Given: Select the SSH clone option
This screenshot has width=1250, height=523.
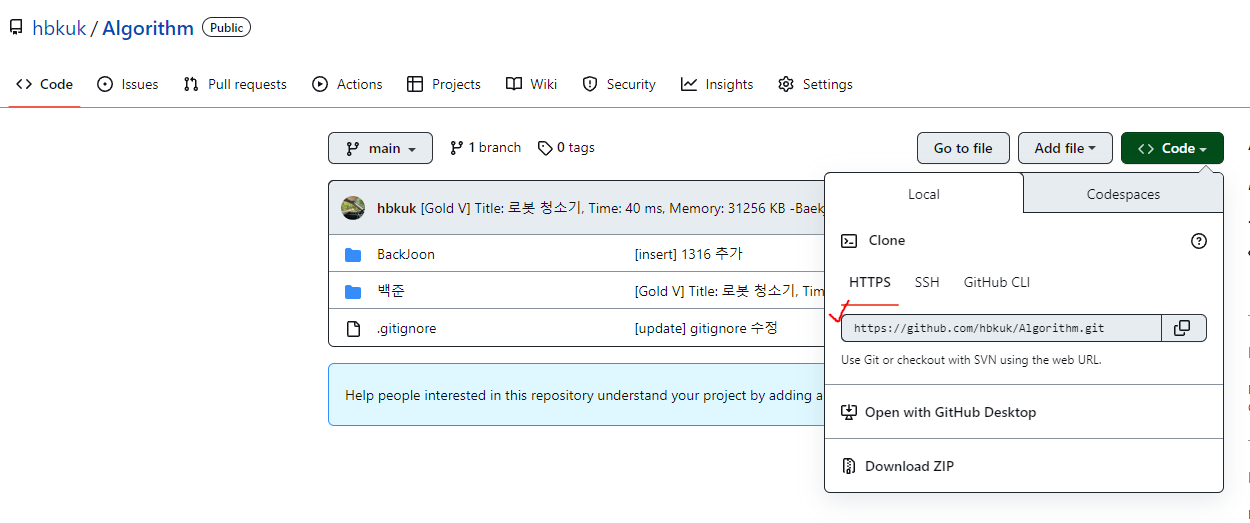Looking at the screenshot, I should [927, 282].
